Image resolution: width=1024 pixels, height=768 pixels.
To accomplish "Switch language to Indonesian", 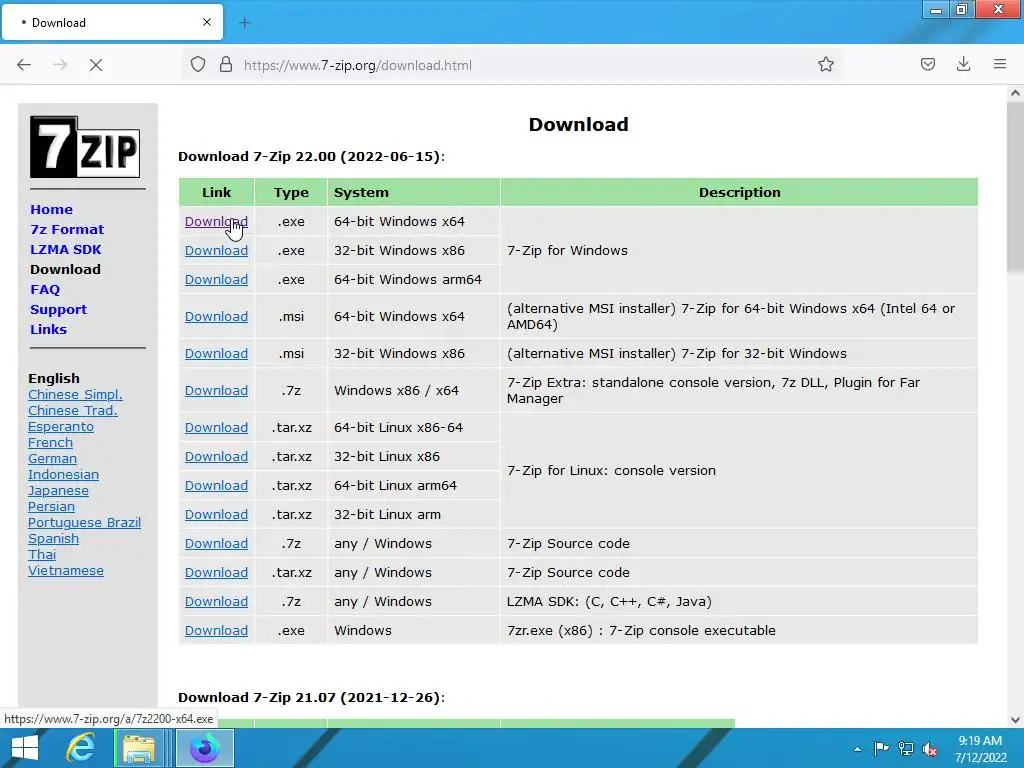I will pyautogui.click(x=63, y=475).
